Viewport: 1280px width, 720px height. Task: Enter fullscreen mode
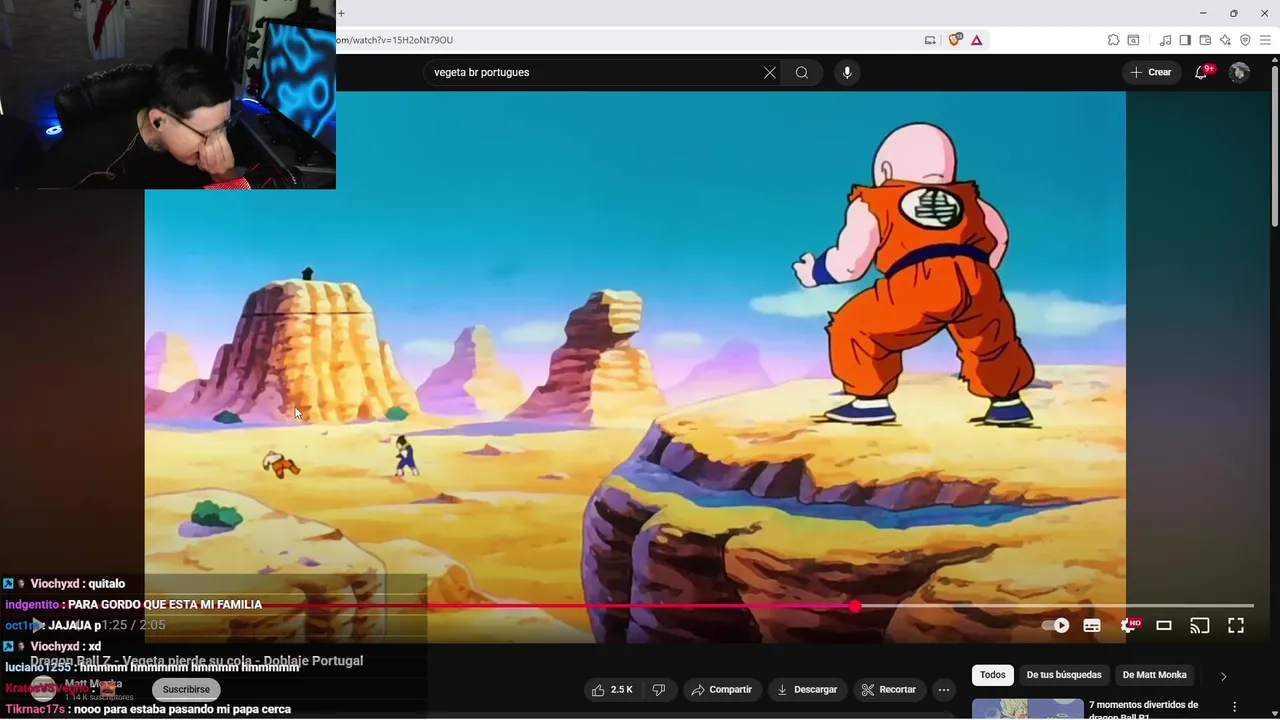(1236, 625)
